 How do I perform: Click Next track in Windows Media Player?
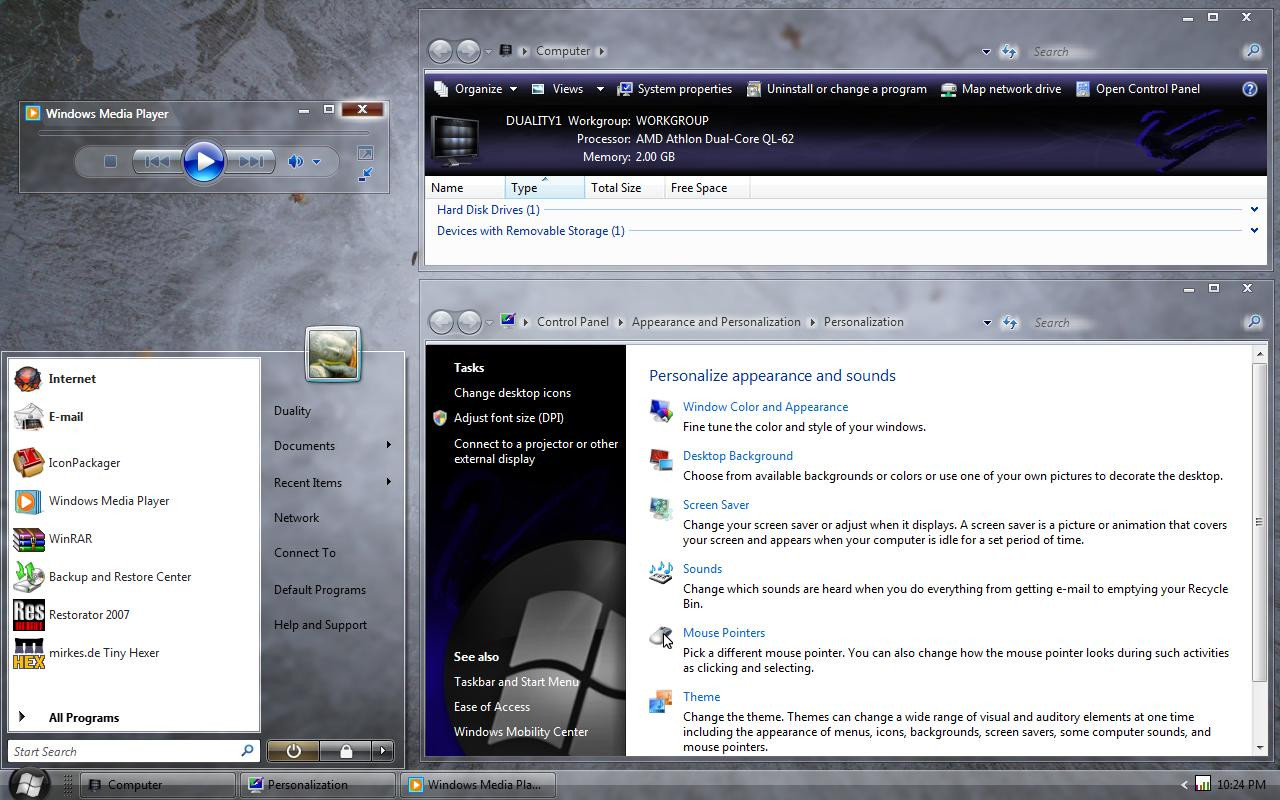point(250,161)
